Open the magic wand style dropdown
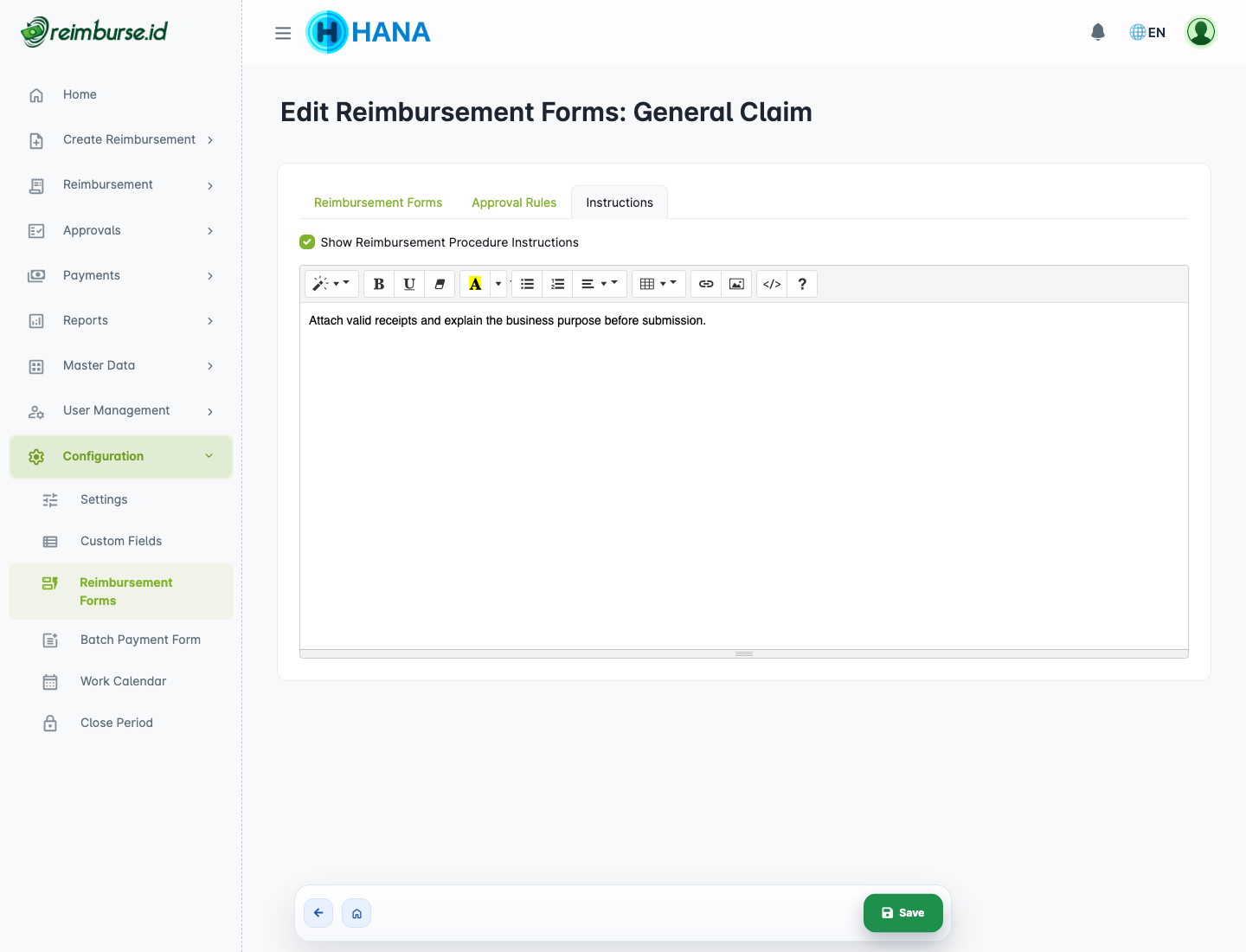 (x=331, y=284)
